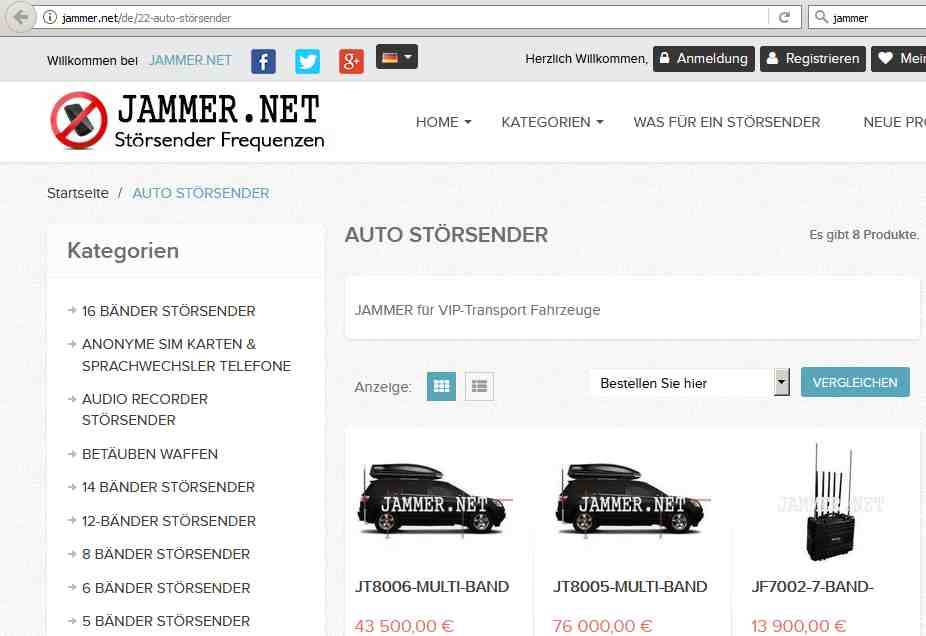Viewport: 926px width, 636px height.
Task: Open 16 BÄNDER STÖRSENDER category
Action: click(x=168, y=311)
